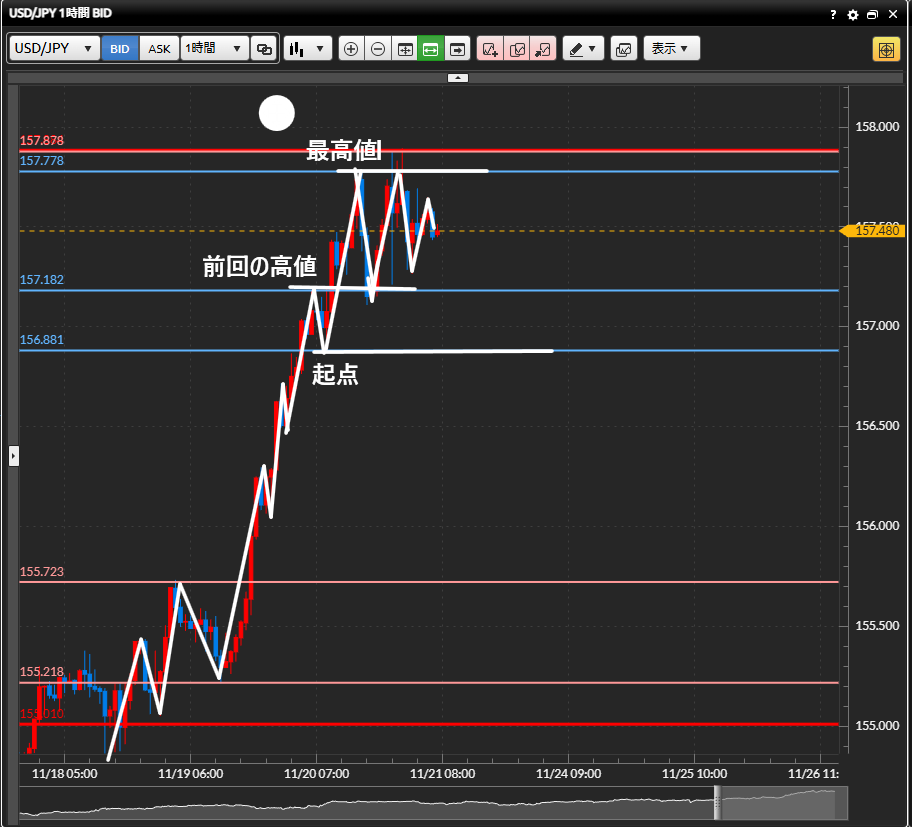Toggle the green auto-fit width button
This screenshot has width=912, height=827.
(430, 48)
